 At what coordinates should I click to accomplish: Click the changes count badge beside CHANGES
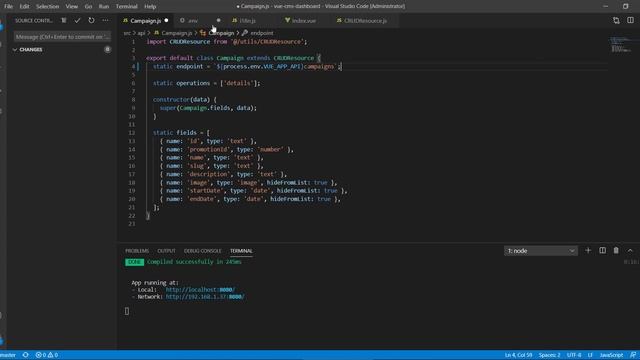107,49
